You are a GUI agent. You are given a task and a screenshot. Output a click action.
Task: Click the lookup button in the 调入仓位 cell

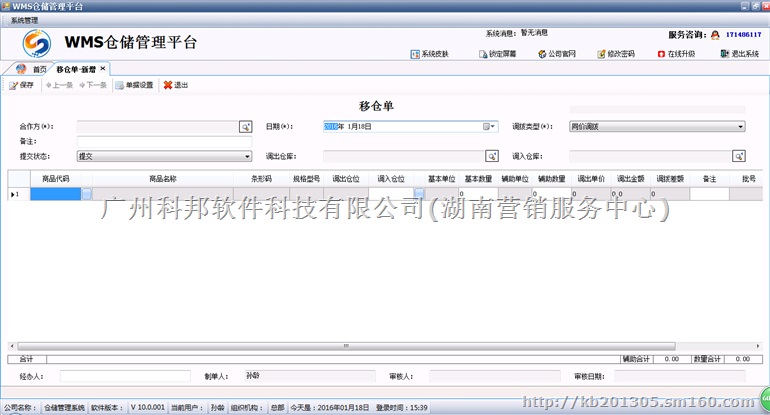point(419,194)
